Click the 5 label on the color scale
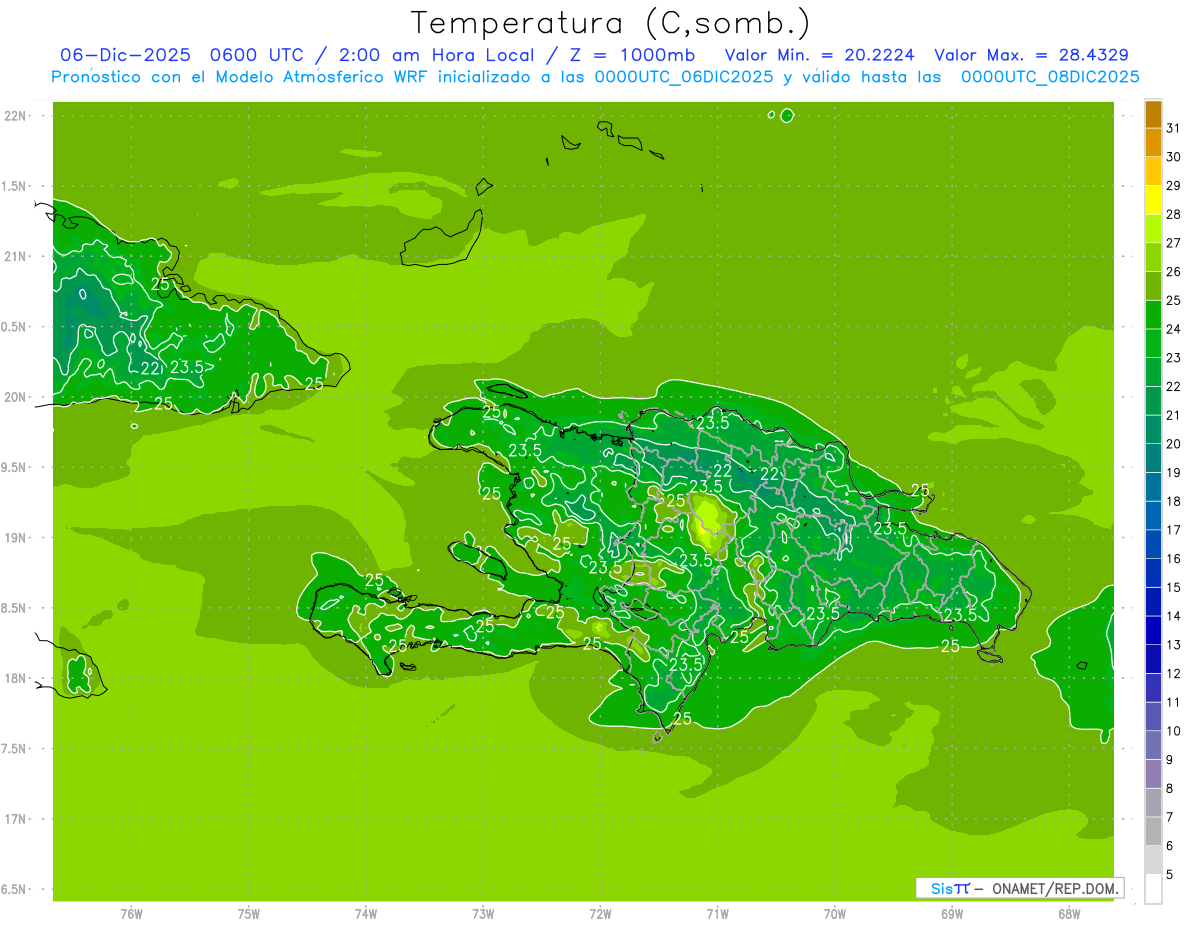 click(1170, 875)
